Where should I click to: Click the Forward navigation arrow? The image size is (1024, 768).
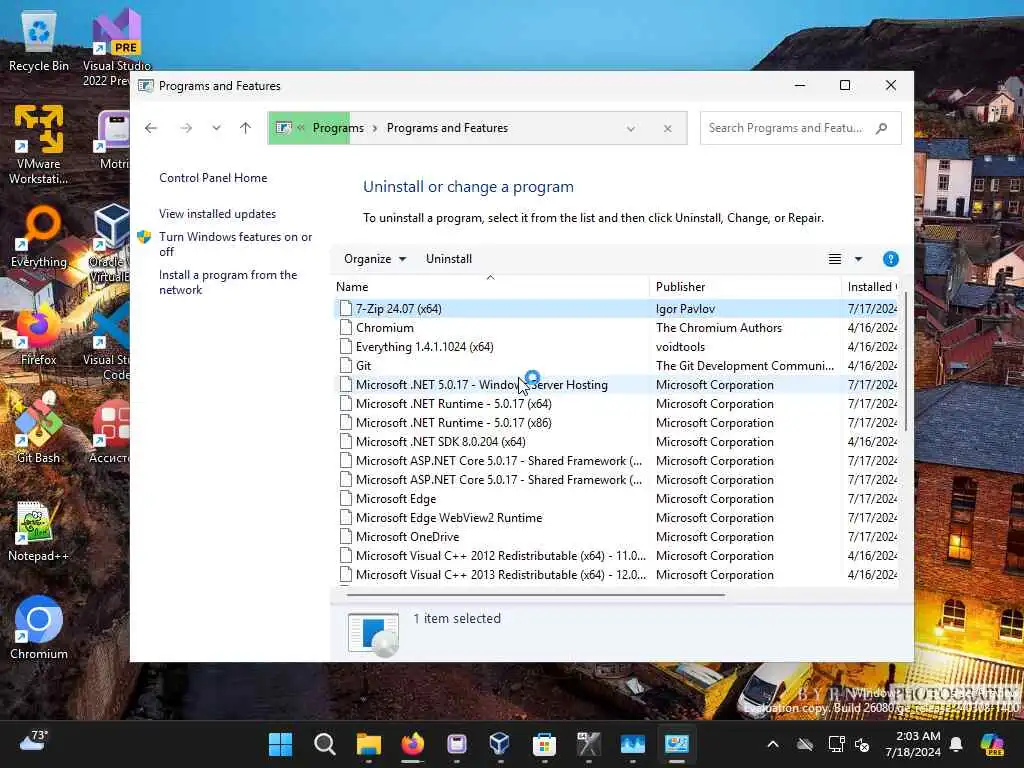coord(186,128)
